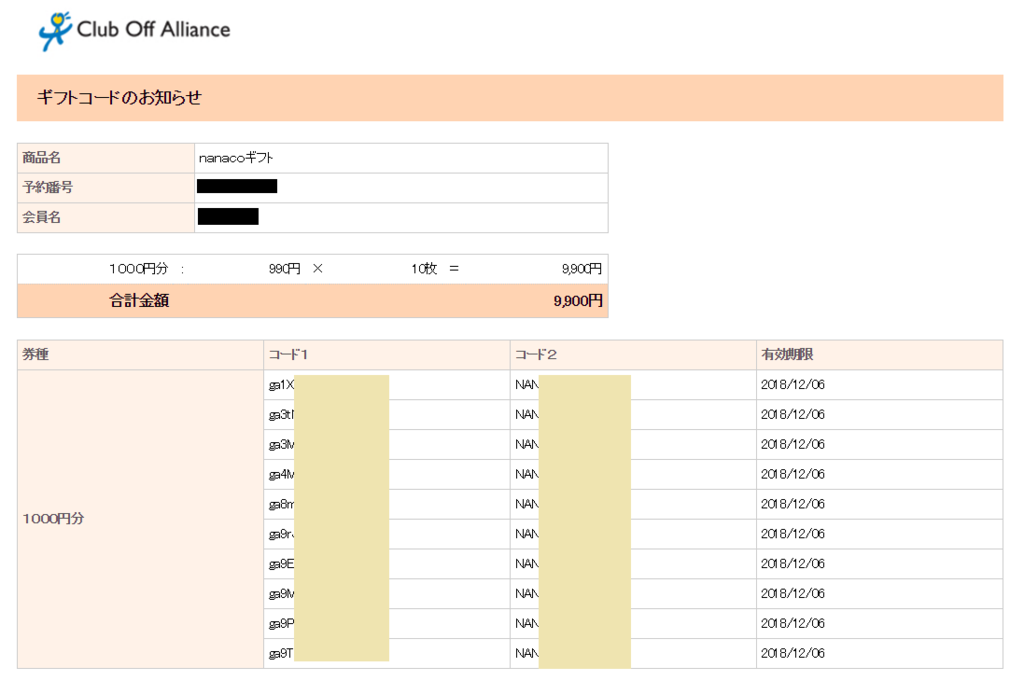Image resolution: width=1024 pixels, height=681 pixels.
Task: Click the code starting with ga9E
Action: tap(281, 564)
